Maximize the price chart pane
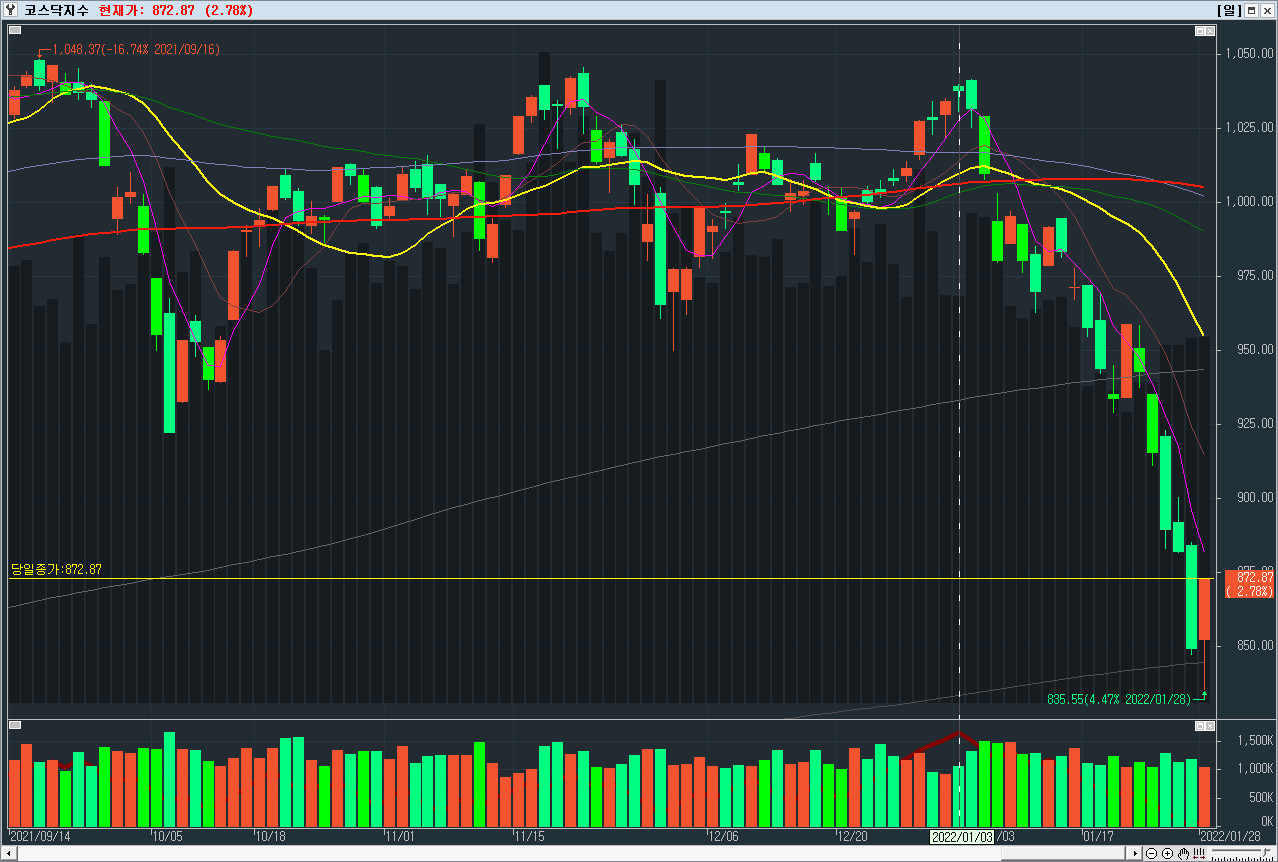The width and height of the screenshot is (1278, 862). pos(1200,31)
